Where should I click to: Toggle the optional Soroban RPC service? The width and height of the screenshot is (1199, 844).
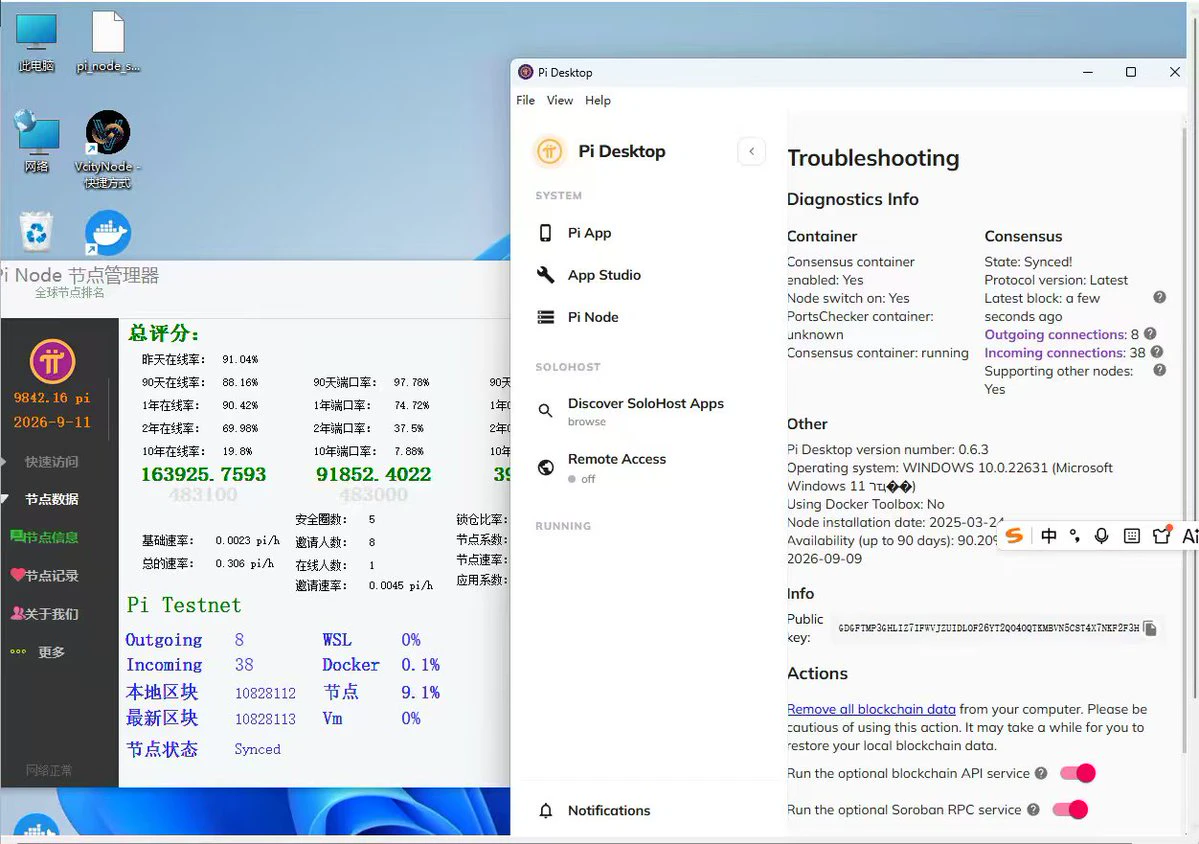coord(1070,810)
